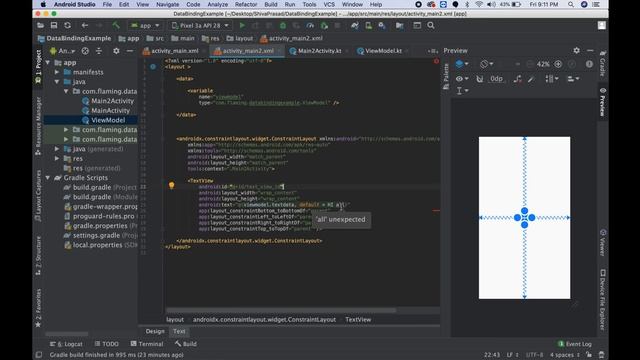Open Preview panel settings gear
This screenshot has width=640, height=360.
[576, 51]
